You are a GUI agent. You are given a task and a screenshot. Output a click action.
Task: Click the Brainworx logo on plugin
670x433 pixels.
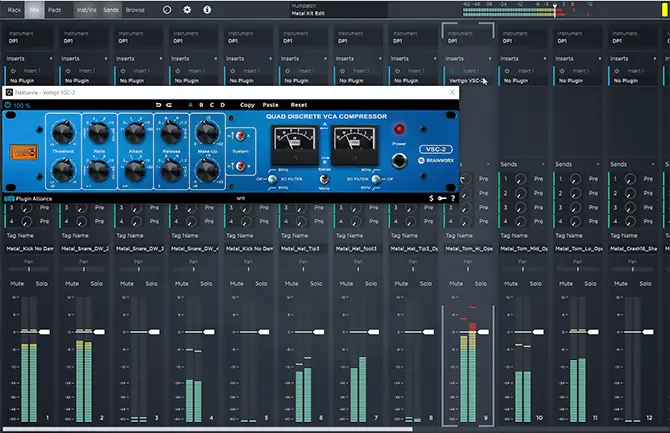click(x=436, y=160)
